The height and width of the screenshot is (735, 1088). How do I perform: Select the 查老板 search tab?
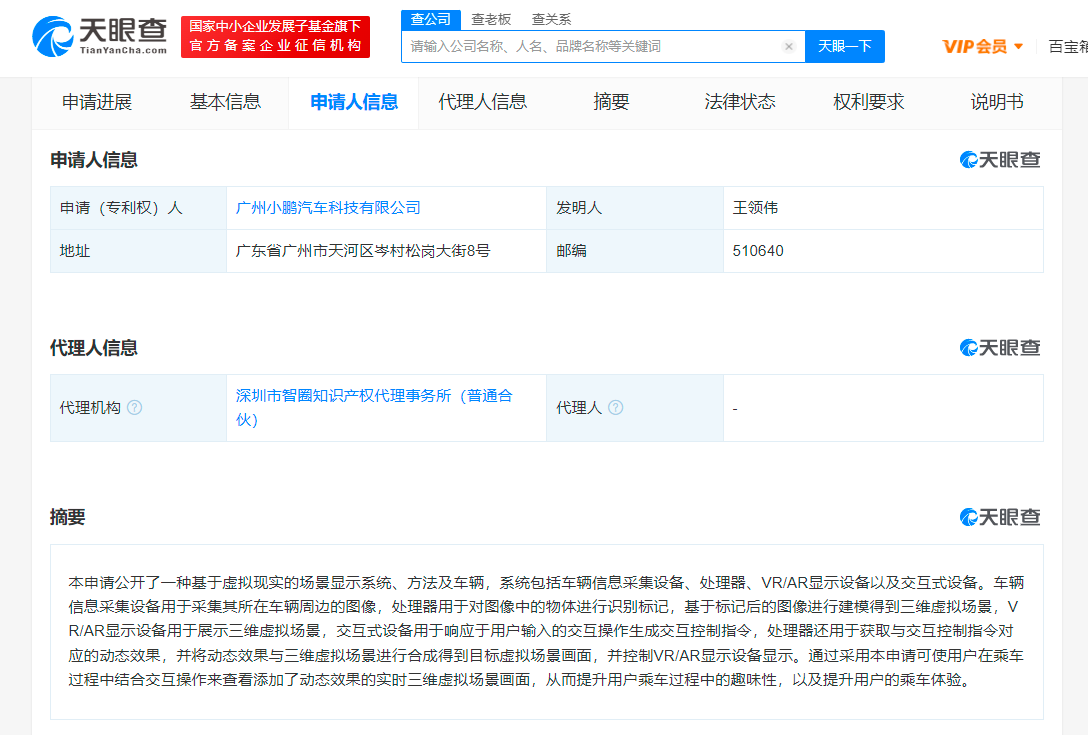tap(491, 19)
